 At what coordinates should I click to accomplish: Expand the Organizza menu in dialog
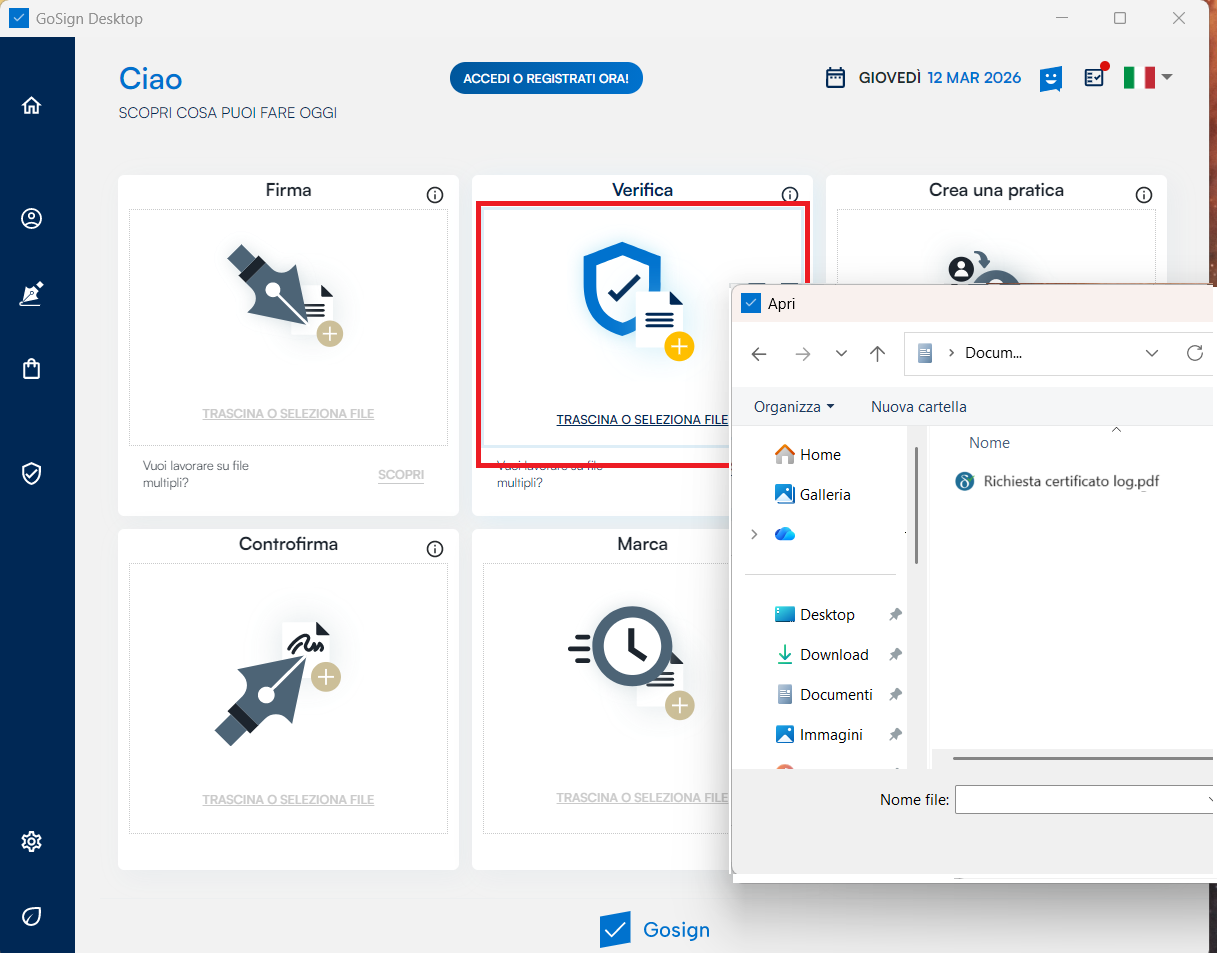(793, 407)
